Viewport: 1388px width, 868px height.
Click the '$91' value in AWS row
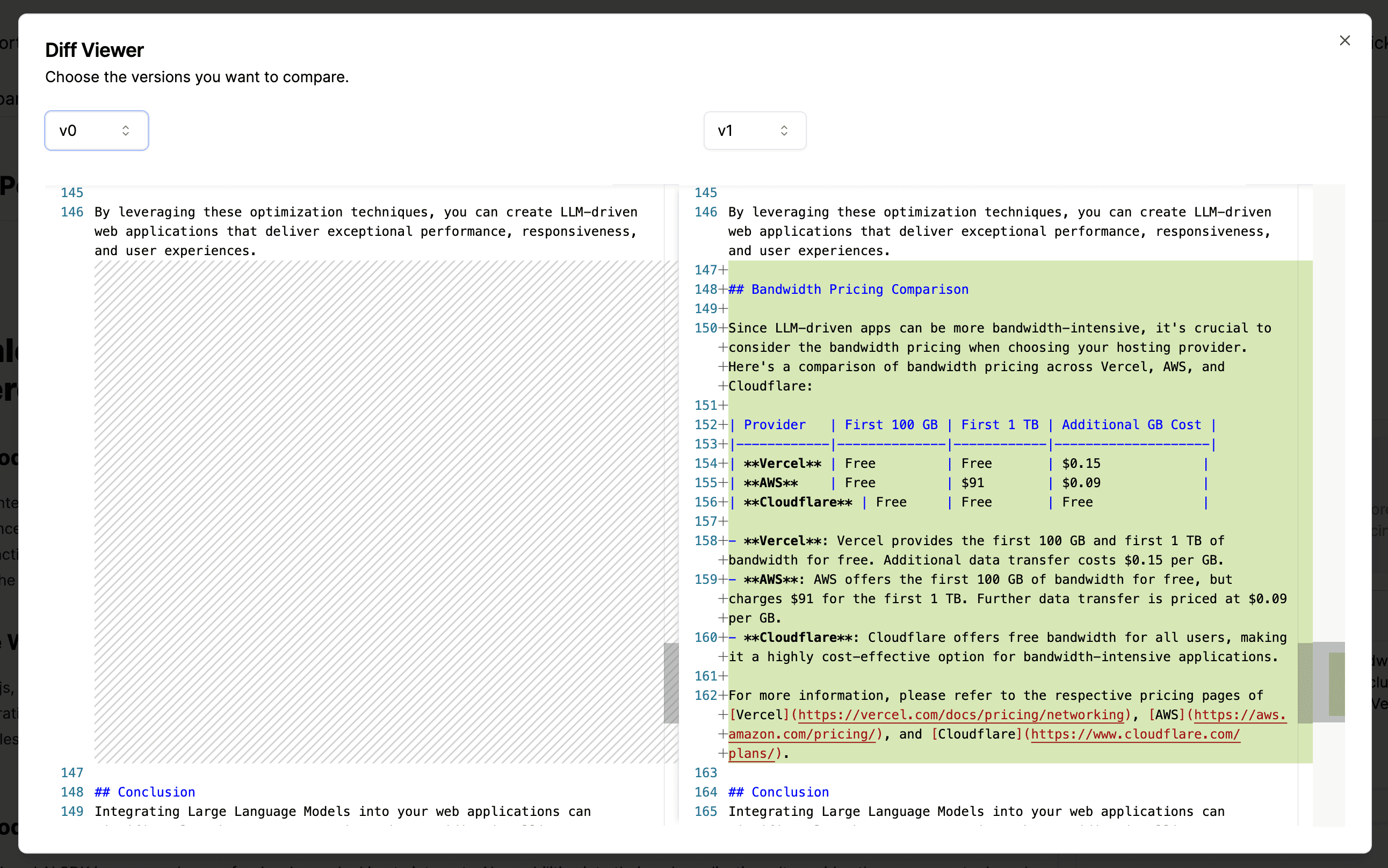[973, 483]
